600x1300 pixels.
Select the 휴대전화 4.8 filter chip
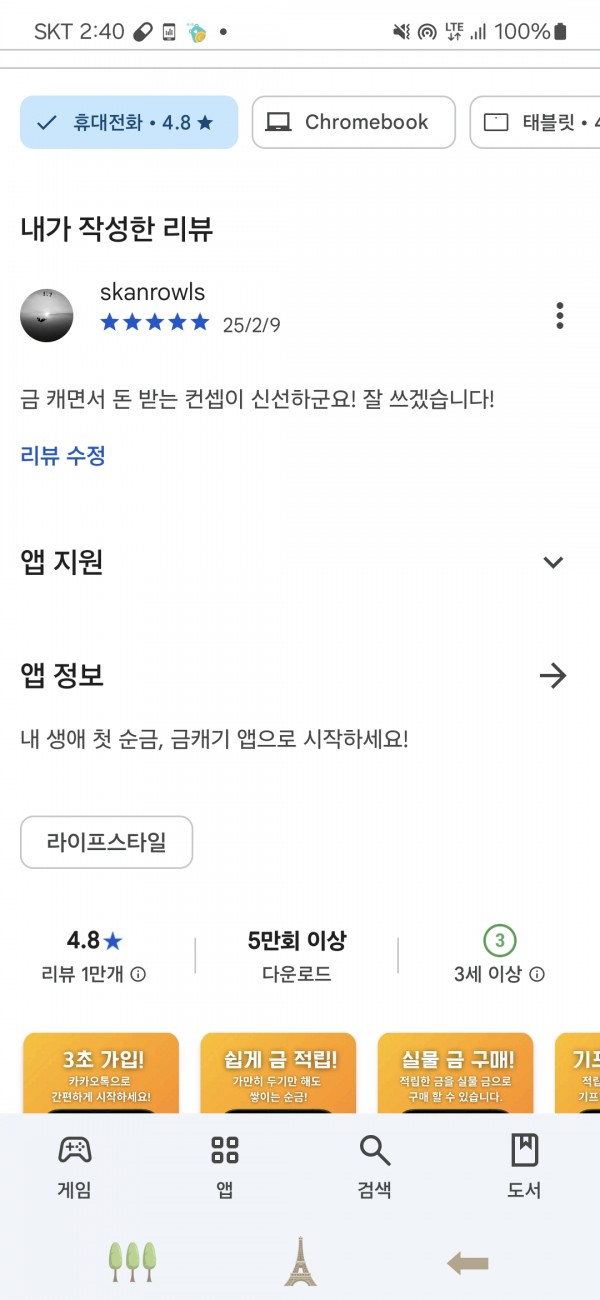pyautogui.click(x=129, y=122)
